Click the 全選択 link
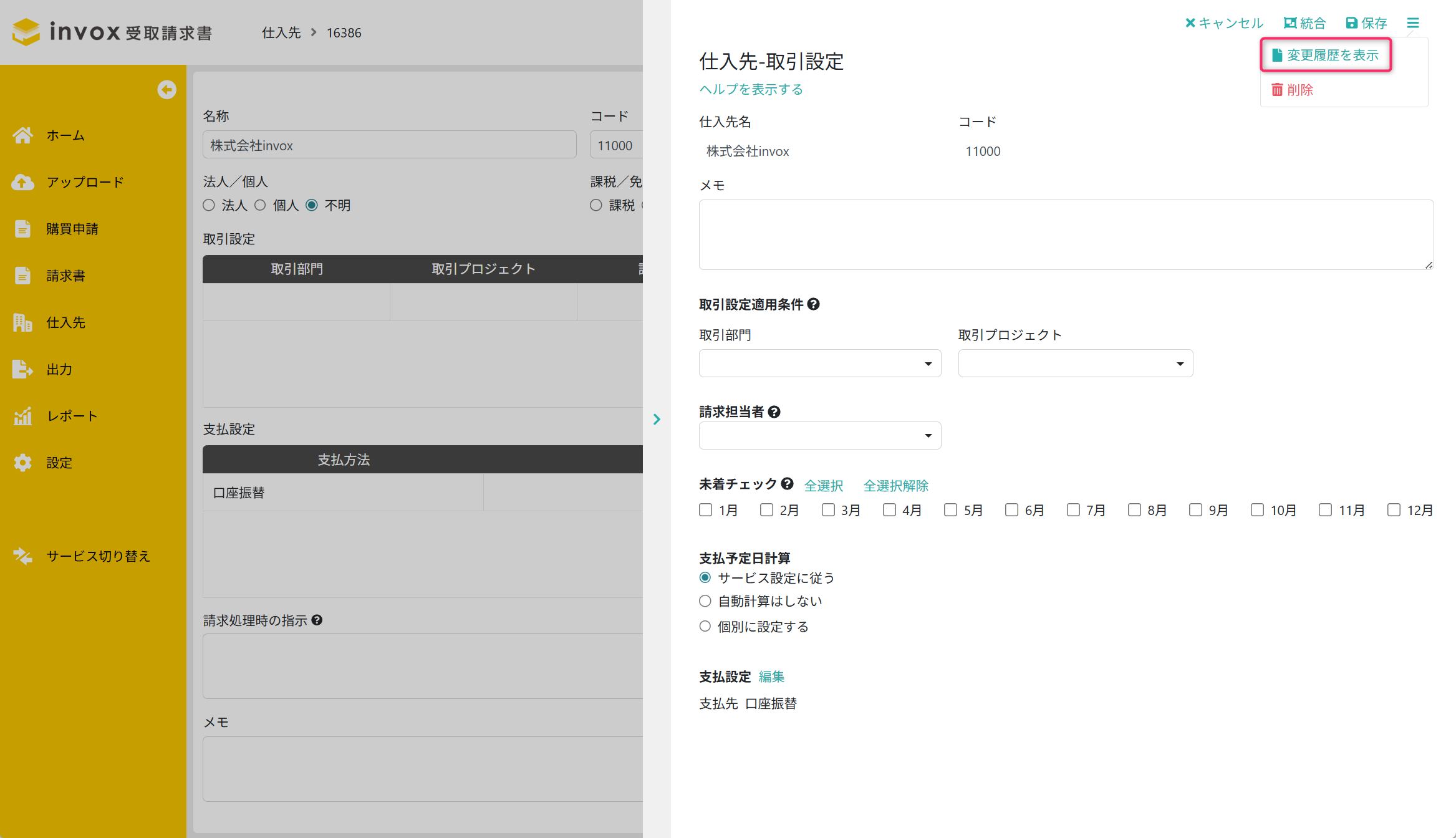The height and width of the screenshot is (838, 1456). tap(823, 486)
